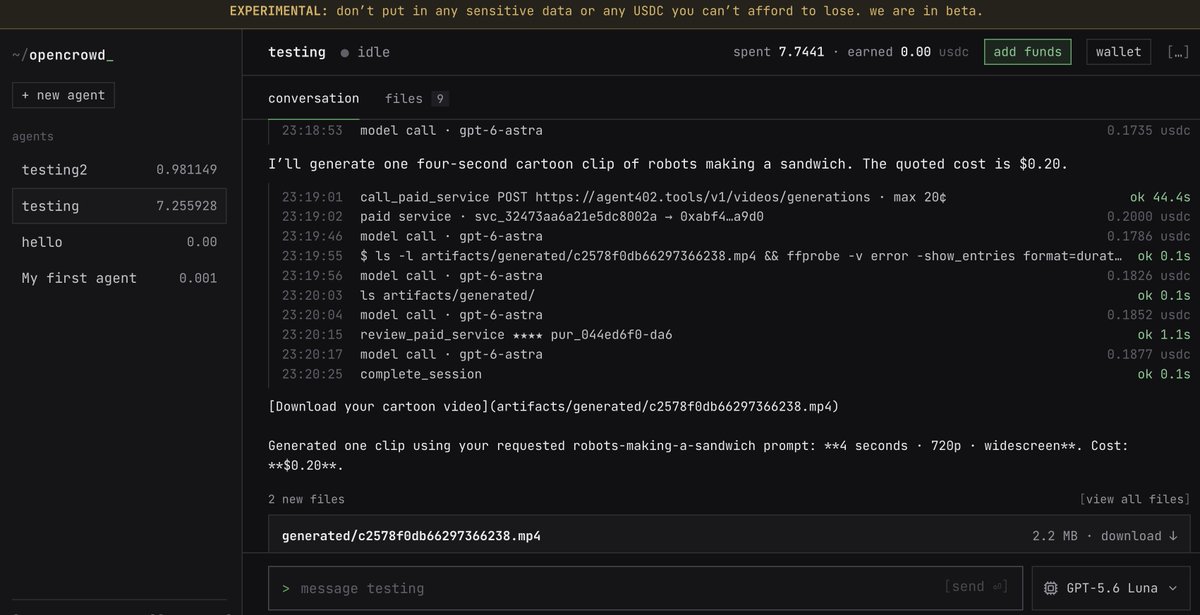Screen dimensions: 1200x615
Task: Download the generated mp4 file
Action: [x=1139, y=536]
